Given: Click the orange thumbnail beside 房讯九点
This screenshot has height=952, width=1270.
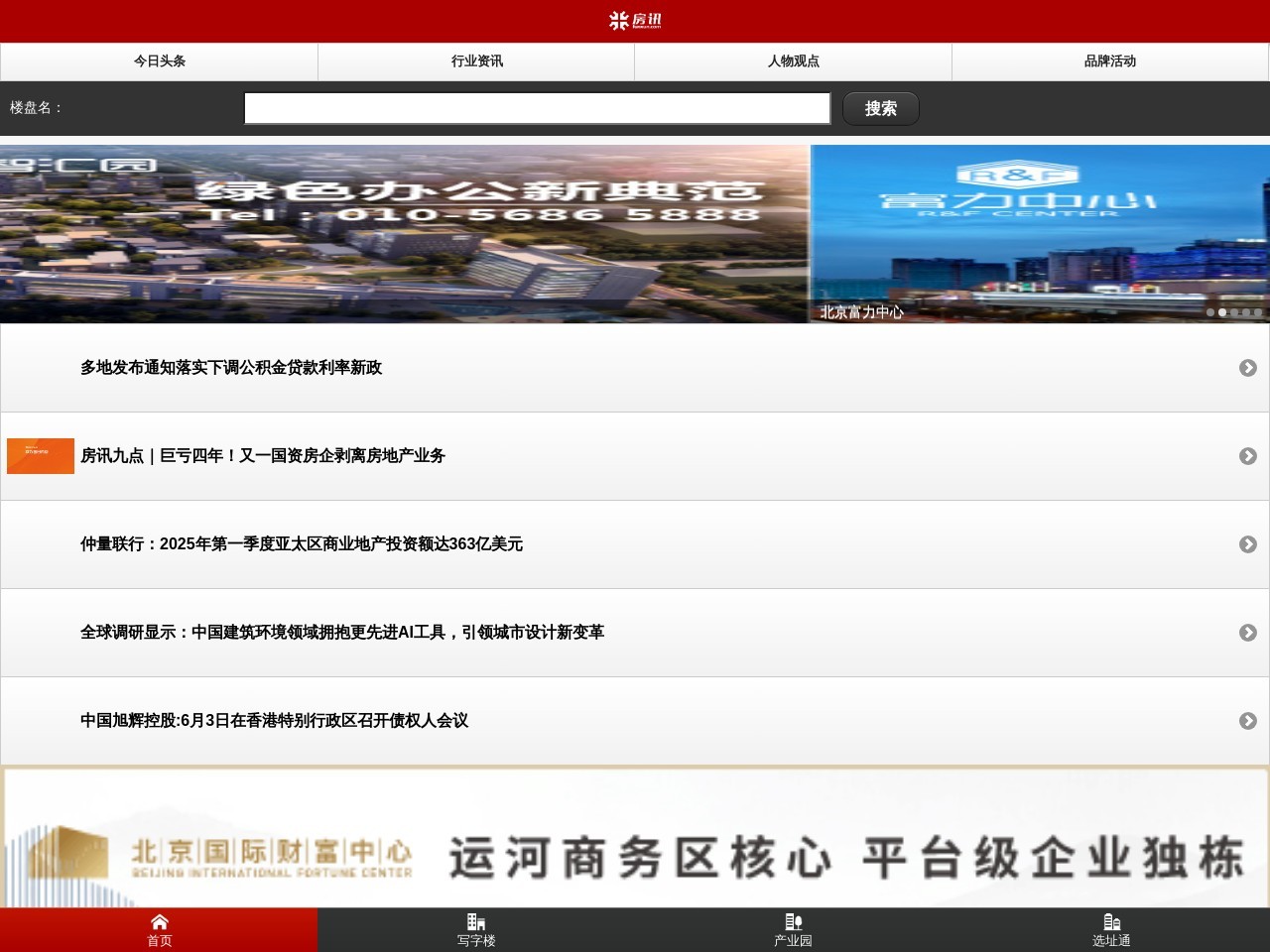Looking at the screenshot, I should coord(41,456).
